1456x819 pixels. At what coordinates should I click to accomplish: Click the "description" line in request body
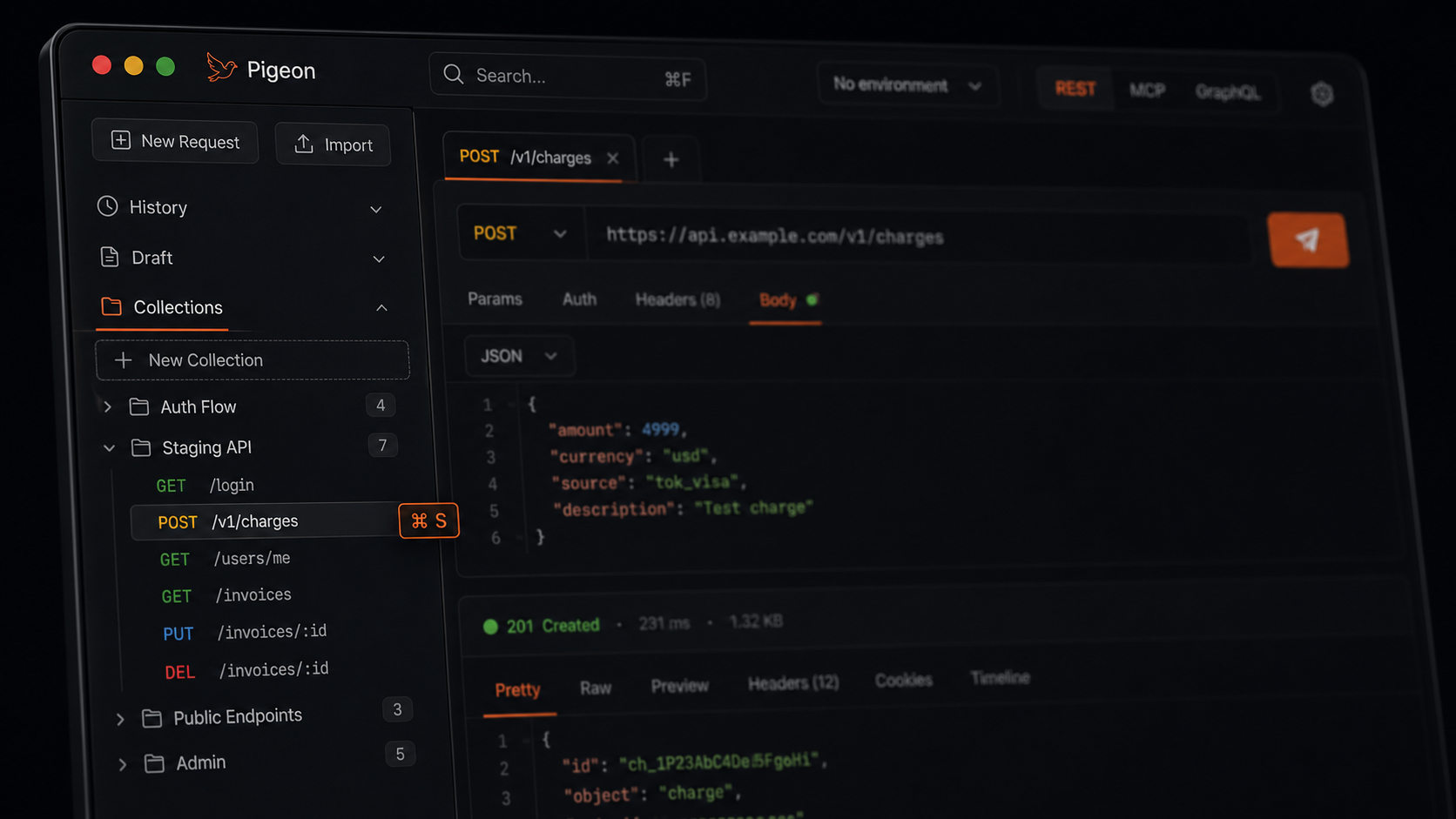[684, 508]
